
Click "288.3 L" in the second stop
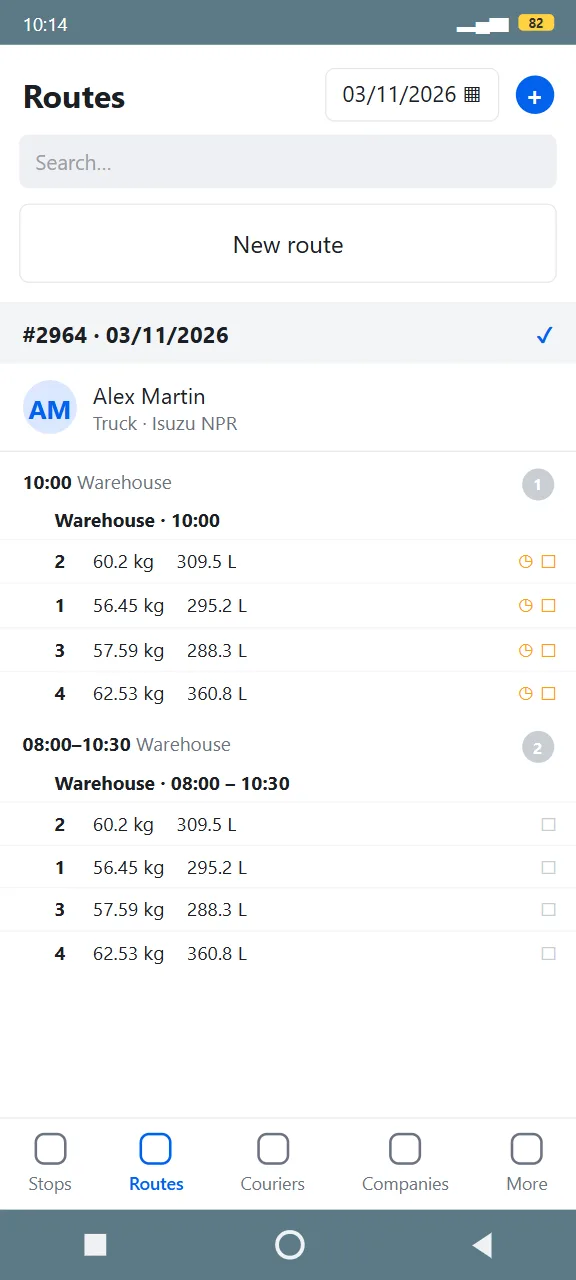(217, 910)
